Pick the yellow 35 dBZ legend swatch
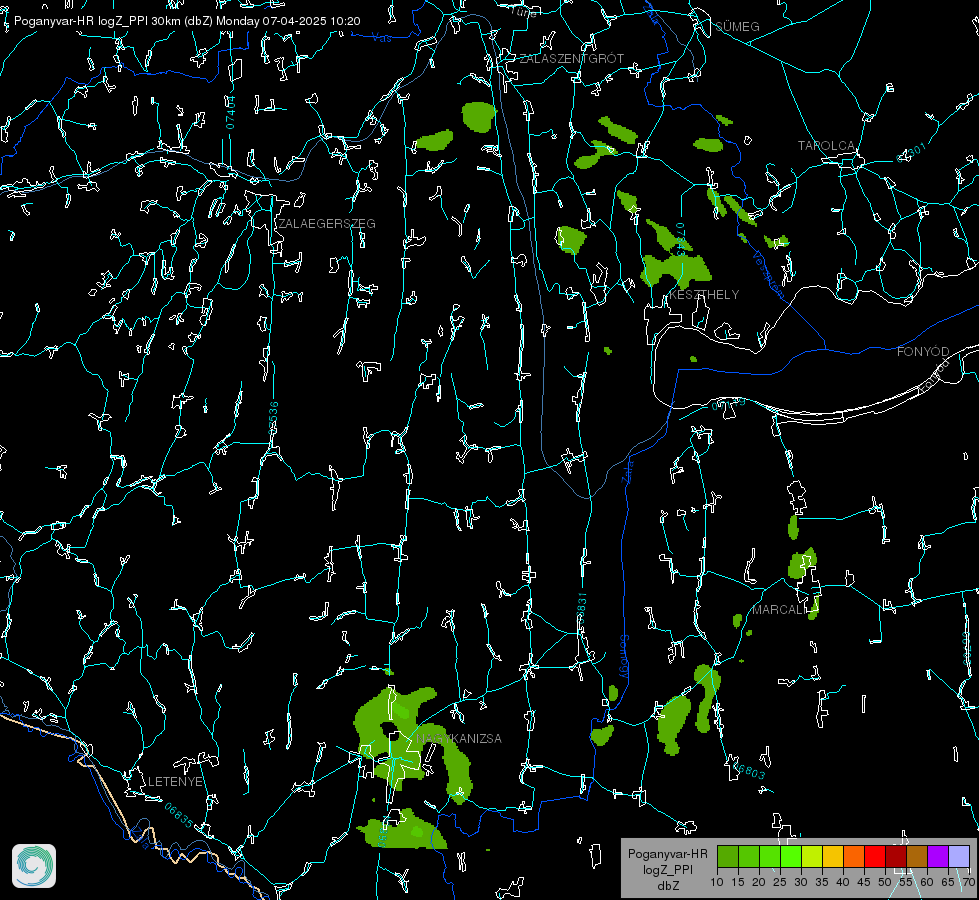This screenshot has height=900, width=979. click(833, 856)
